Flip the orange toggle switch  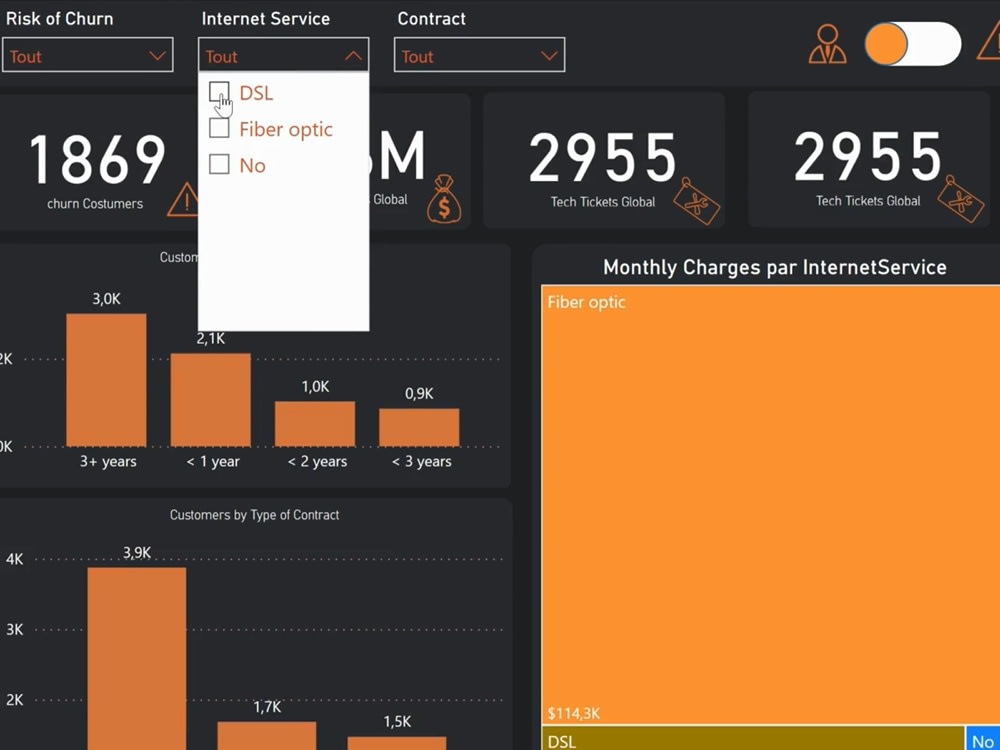coord(913,44)
